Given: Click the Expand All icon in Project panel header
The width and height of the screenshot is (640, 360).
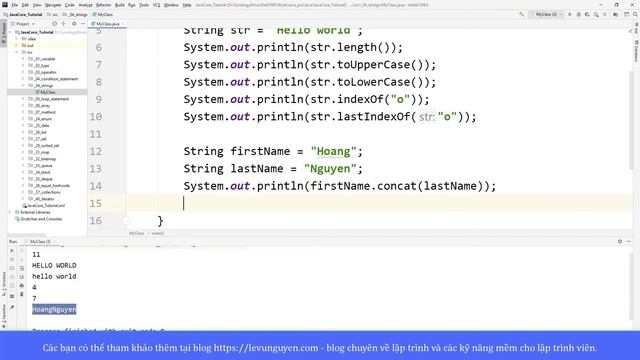Looking at the screenshot, I should point(63,24).
